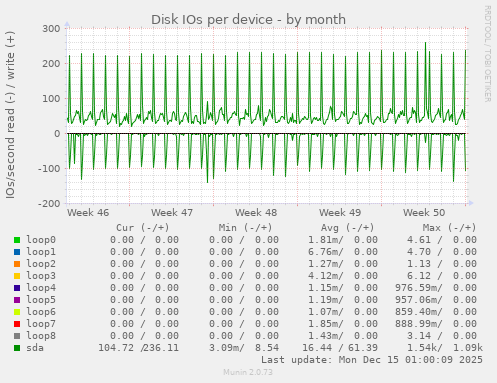Click the loop4 dark blue color swatch
The height and width of the screenshot is (383, 497).
click(17, 288)
